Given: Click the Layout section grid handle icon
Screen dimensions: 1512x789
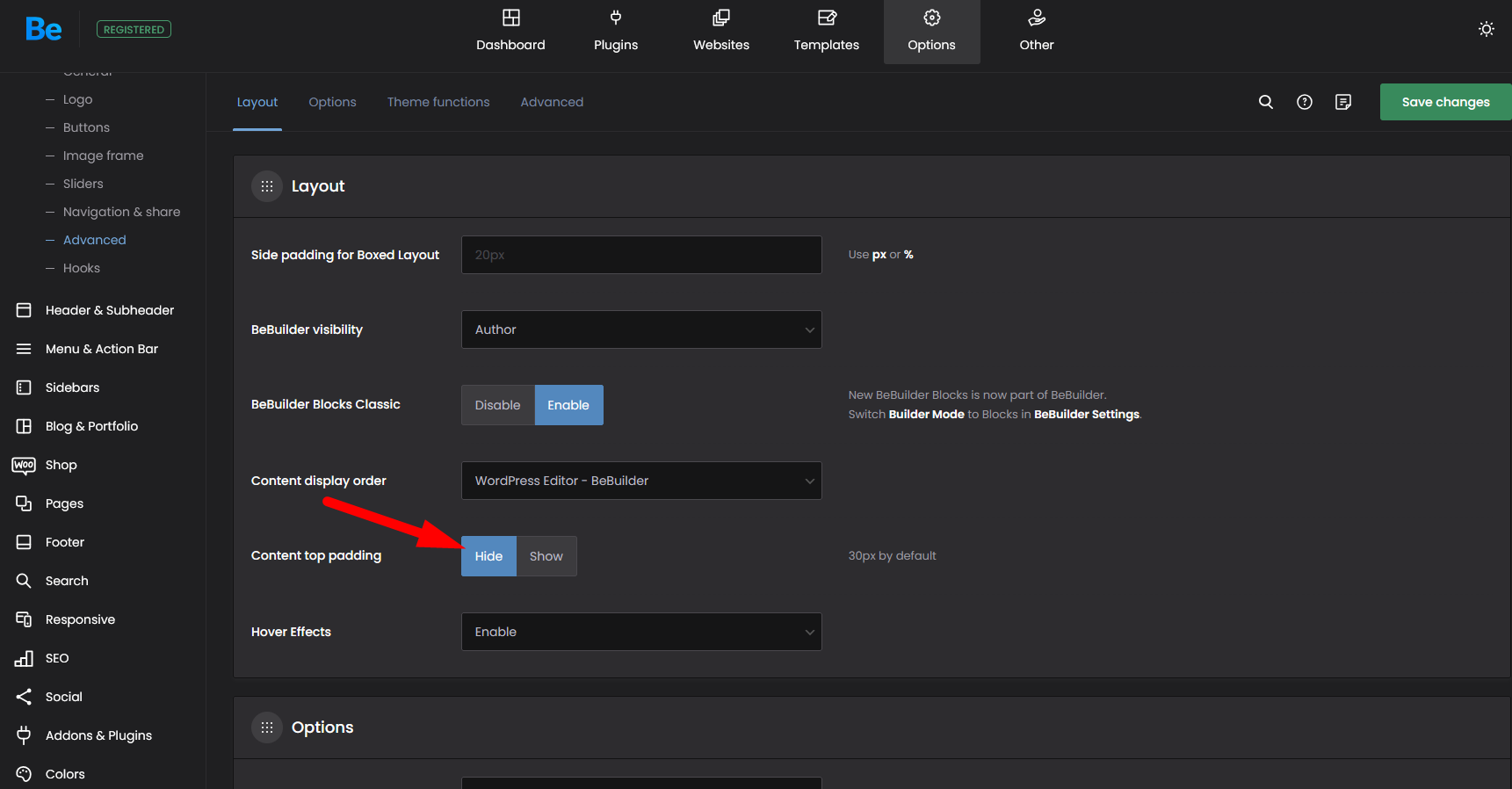Looking at the screenshot, I should pyautogui.click(x=267, y=186).
